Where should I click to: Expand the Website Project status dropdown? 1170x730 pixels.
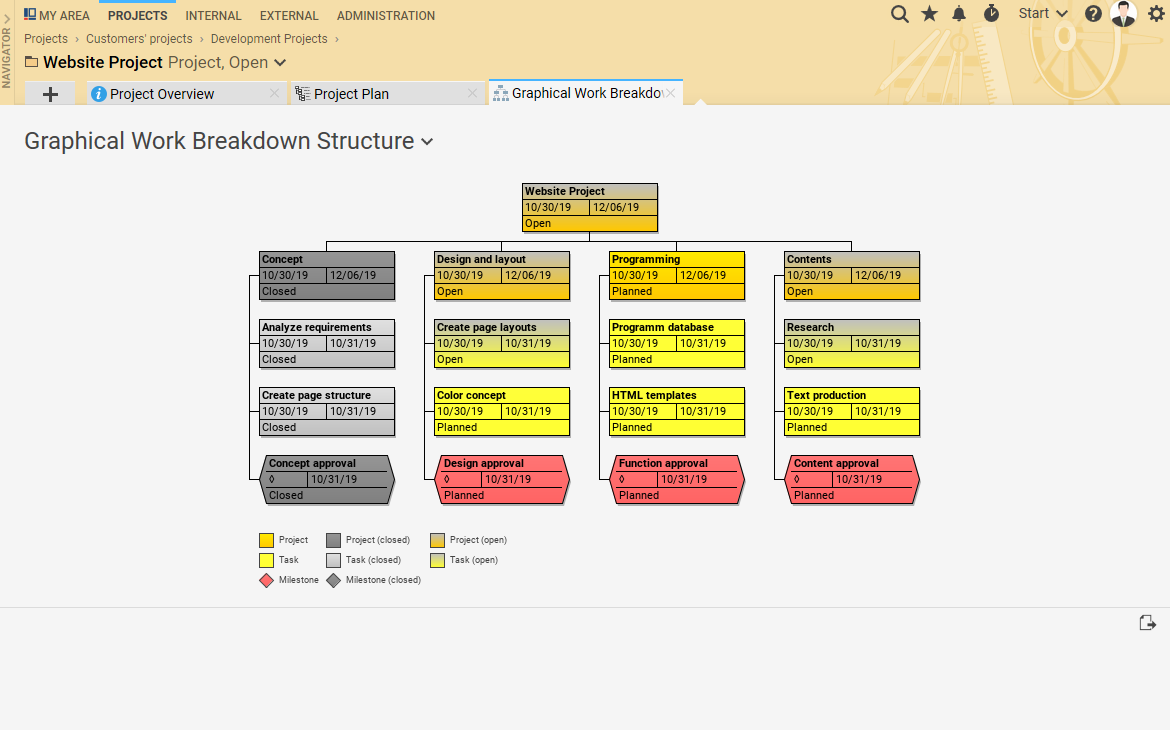[x=281, y=62]
